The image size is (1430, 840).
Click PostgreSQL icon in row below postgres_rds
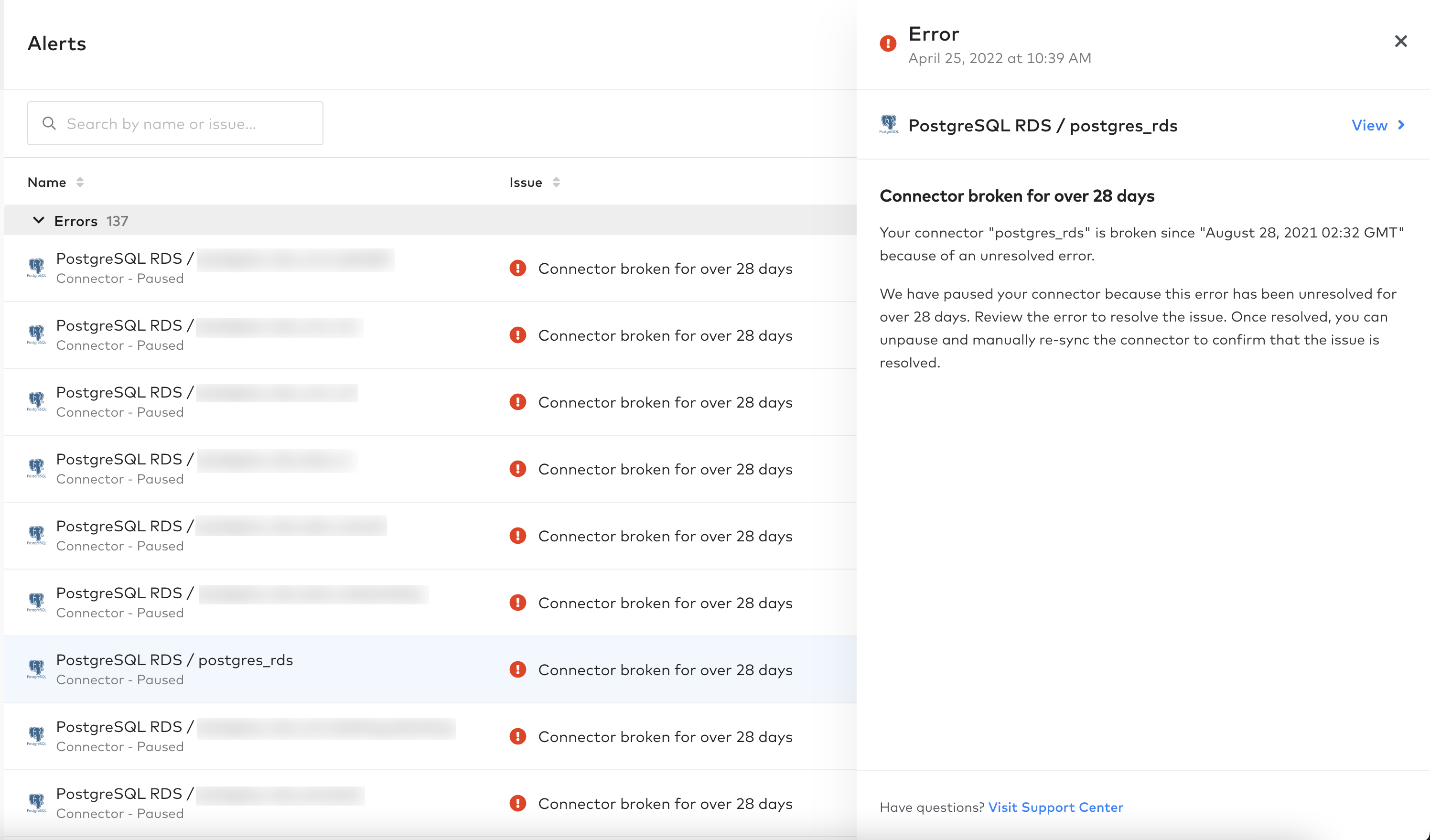click(x=37, y=735)
